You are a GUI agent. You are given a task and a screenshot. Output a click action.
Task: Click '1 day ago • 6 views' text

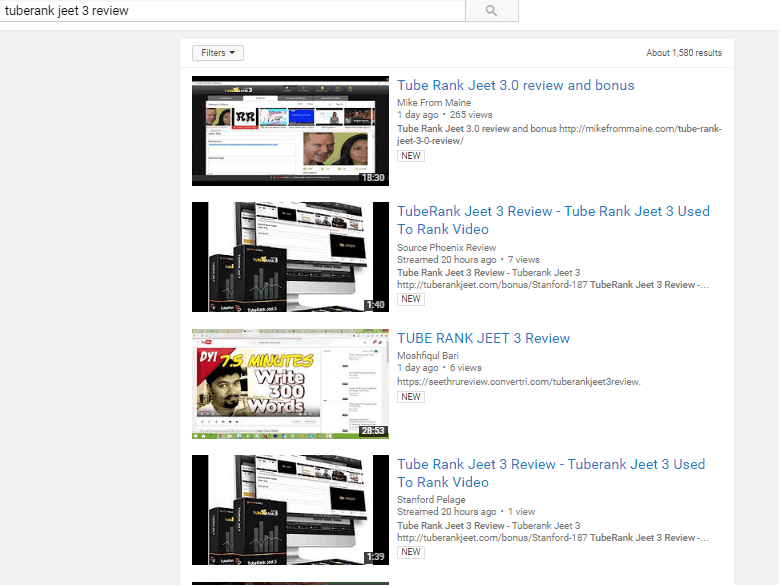[439, 368]
